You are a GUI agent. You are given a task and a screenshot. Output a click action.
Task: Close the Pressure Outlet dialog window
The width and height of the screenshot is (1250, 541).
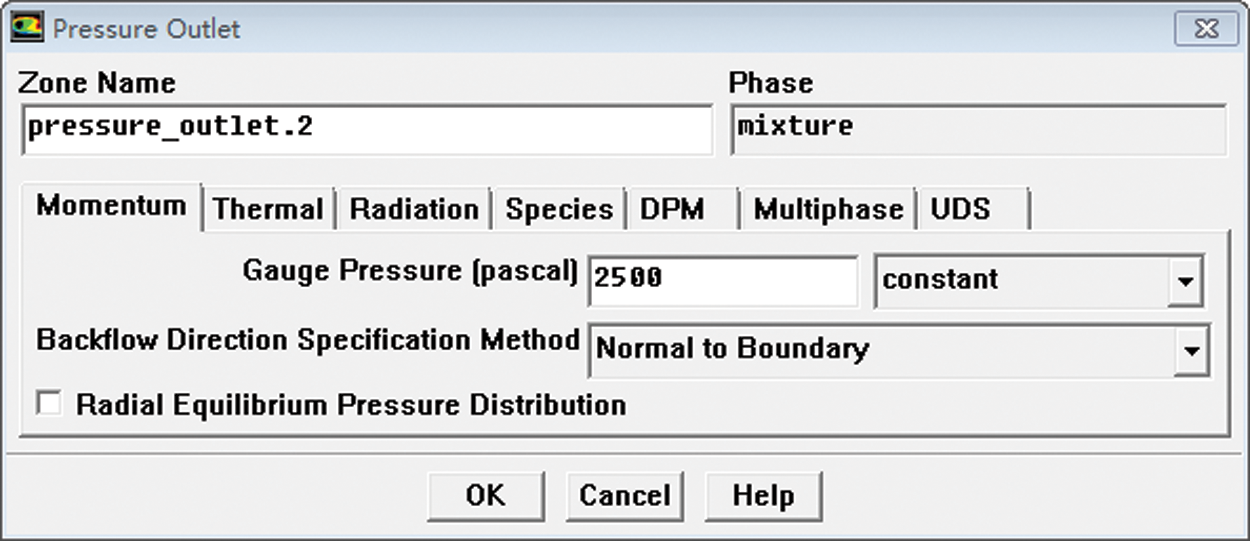1206,28
